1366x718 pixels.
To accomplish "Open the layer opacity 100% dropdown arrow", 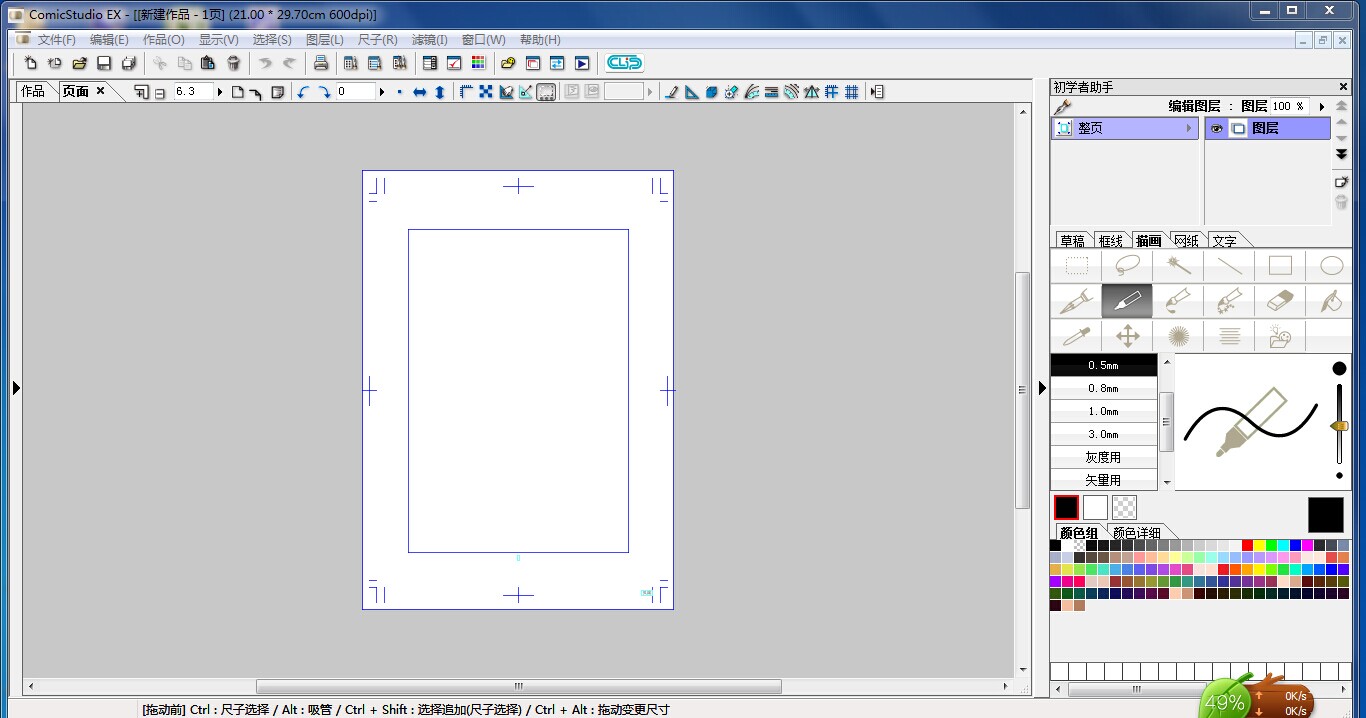I will 1321,106.
